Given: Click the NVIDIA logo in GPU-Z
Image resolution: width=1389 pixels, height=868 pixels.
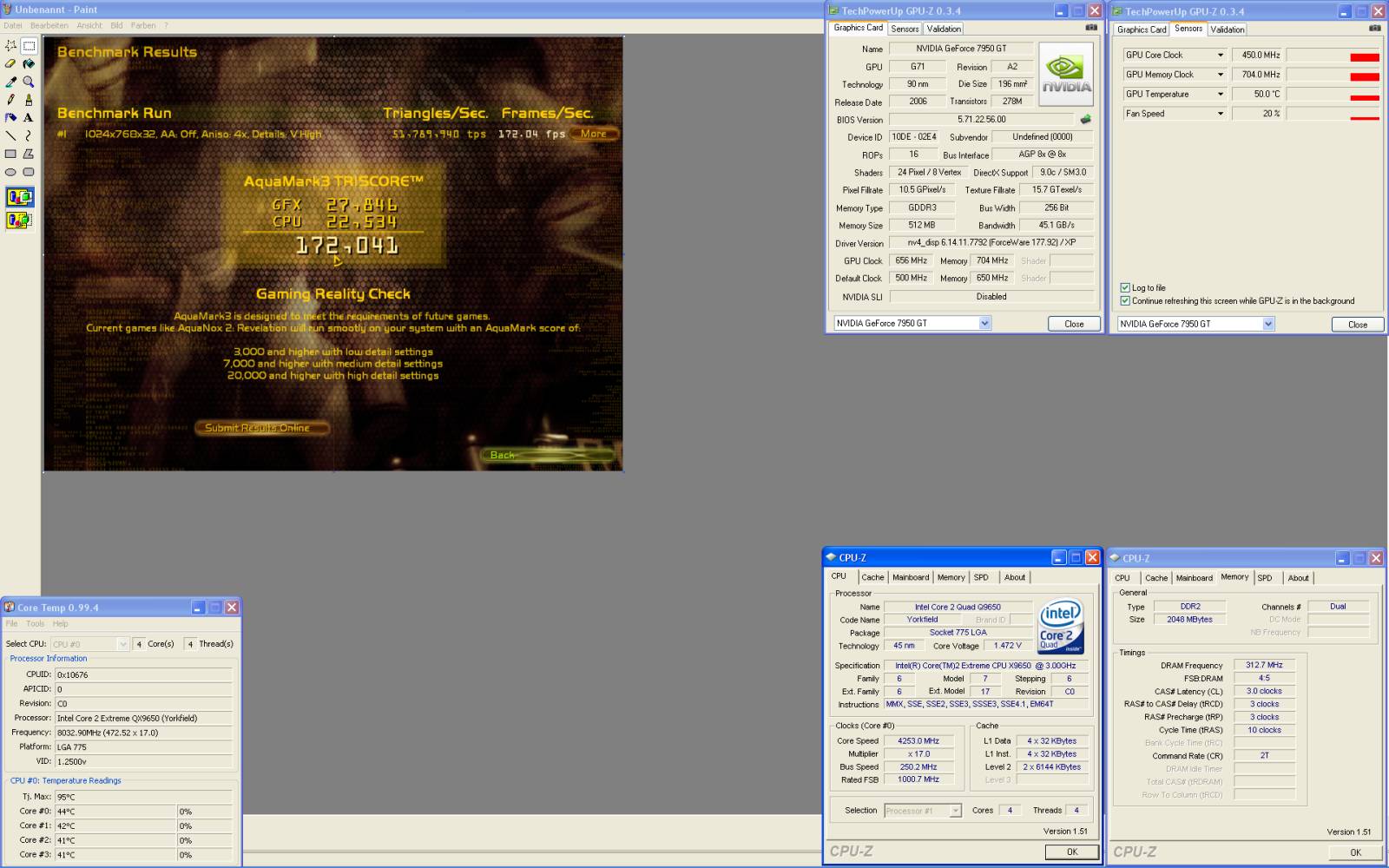Looking at the screenshot, I should tap(1066, 75).
